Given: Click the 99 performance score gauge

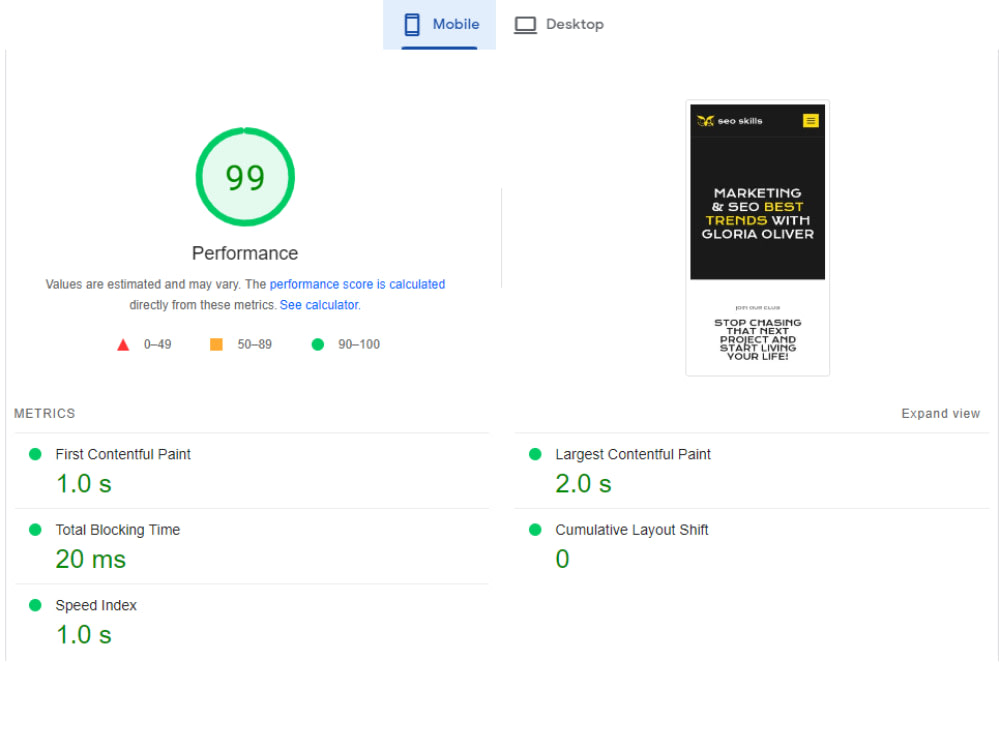Looking at the screenshot, I should 245,177.
